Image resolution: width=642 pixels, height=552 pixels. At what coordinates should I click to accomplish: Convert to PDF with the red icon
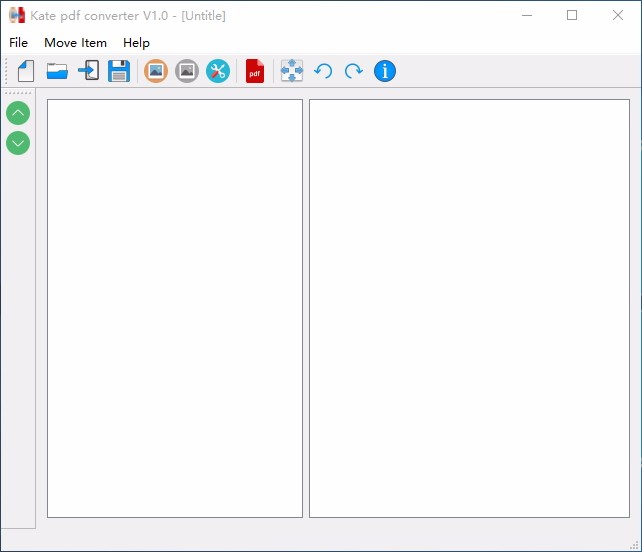point(255,71)
